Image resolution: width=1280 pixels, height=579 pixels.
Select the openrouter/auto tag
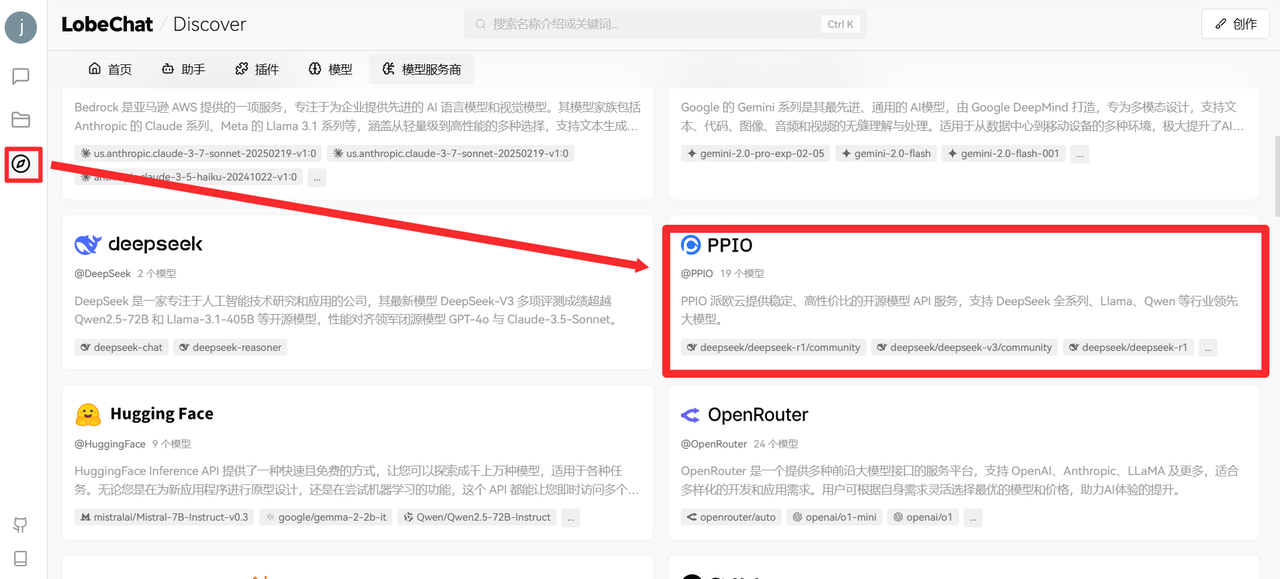coord(731,517)
